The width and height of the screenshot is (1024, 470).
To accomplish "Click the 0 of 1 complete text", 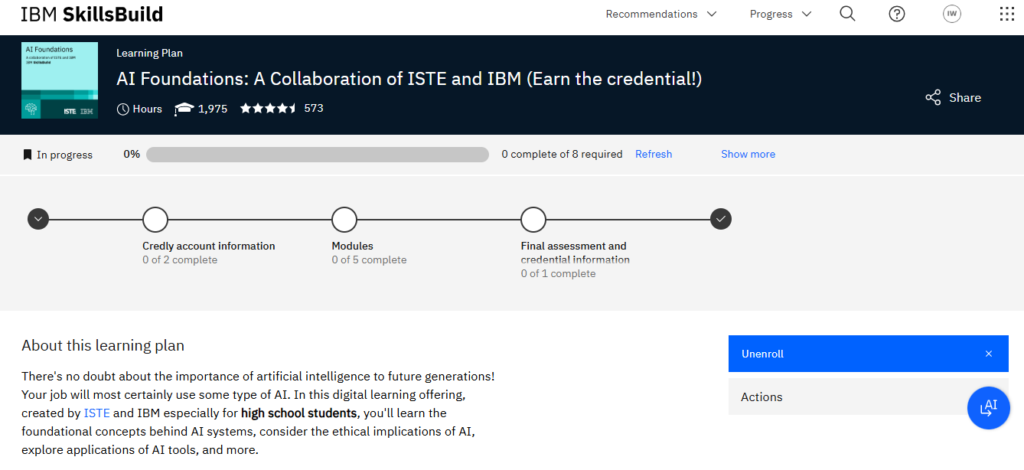I will [x=558, y=274].
